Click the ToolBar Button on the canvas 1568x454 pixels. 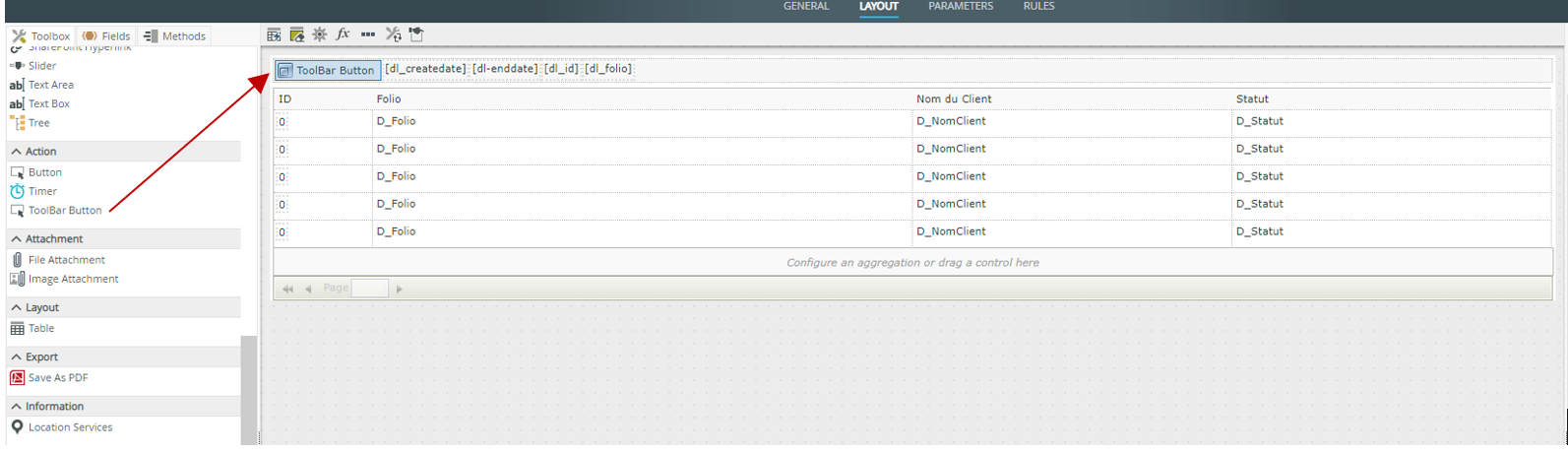(x=327, y=70)
